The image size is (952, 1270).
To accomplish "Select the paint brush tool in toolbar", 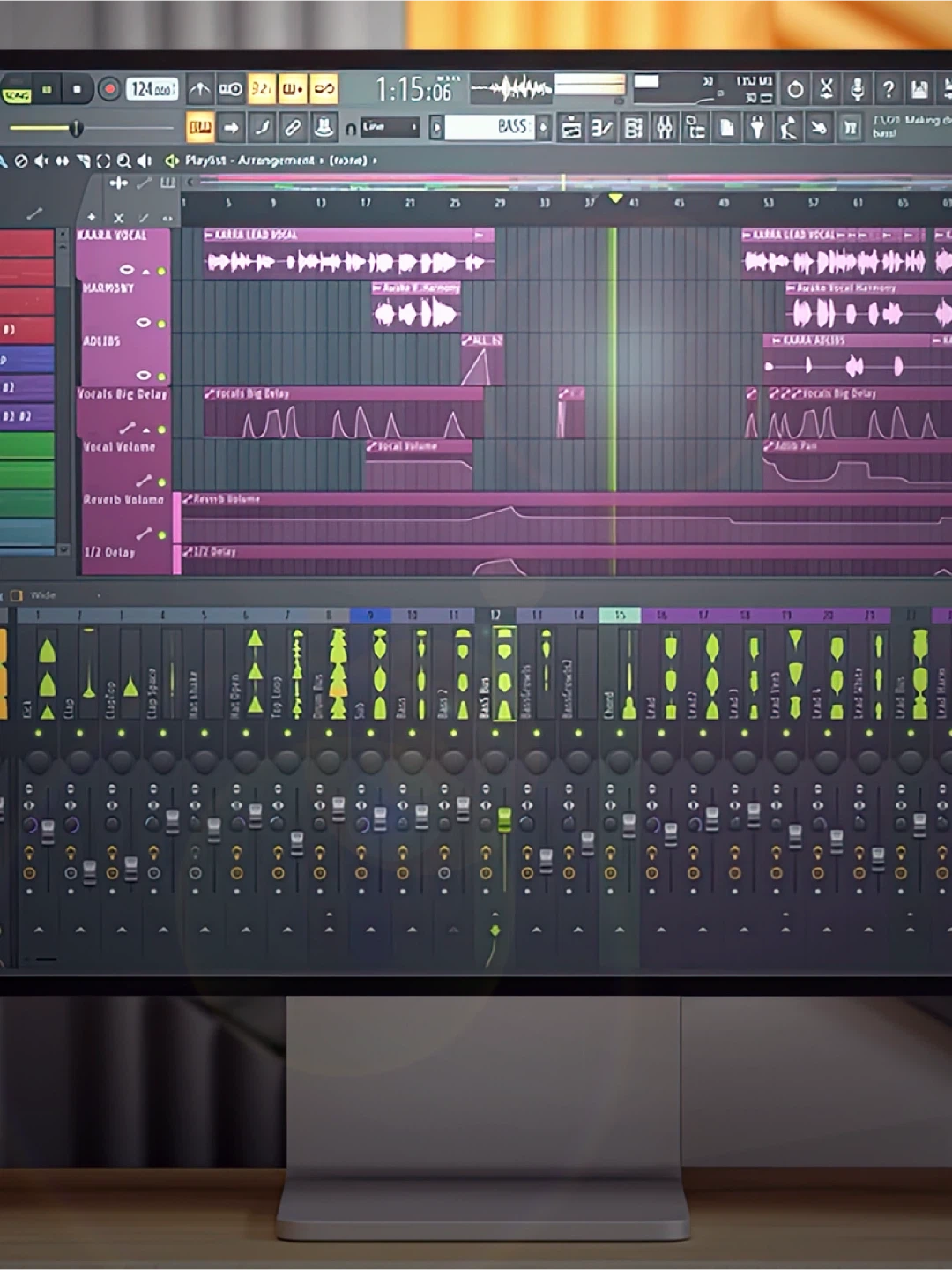I will click(x=262, y=128).
